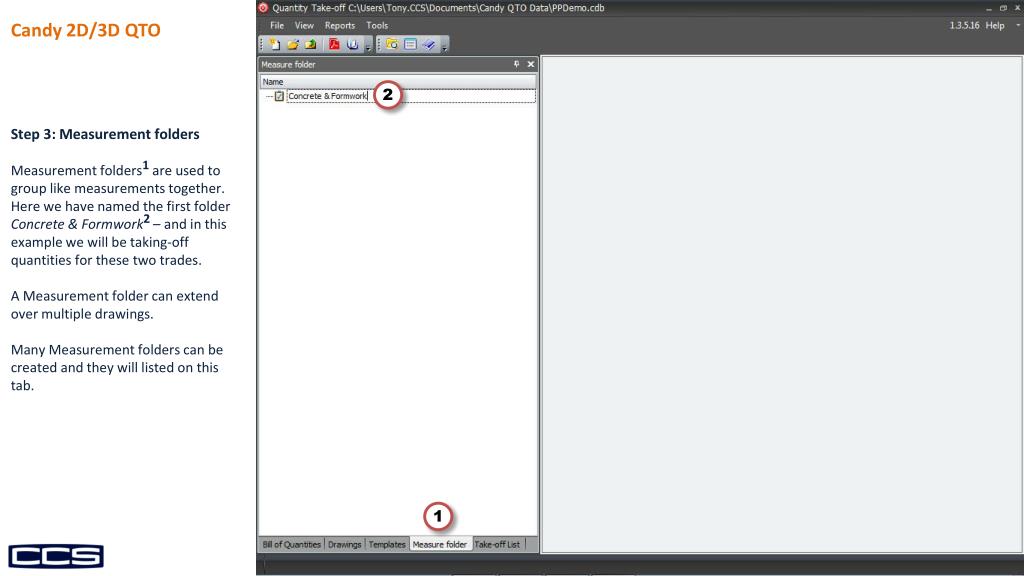
Task: Click the list view toolbar icon
Action: pyautogui.click(x=410, y=44)
